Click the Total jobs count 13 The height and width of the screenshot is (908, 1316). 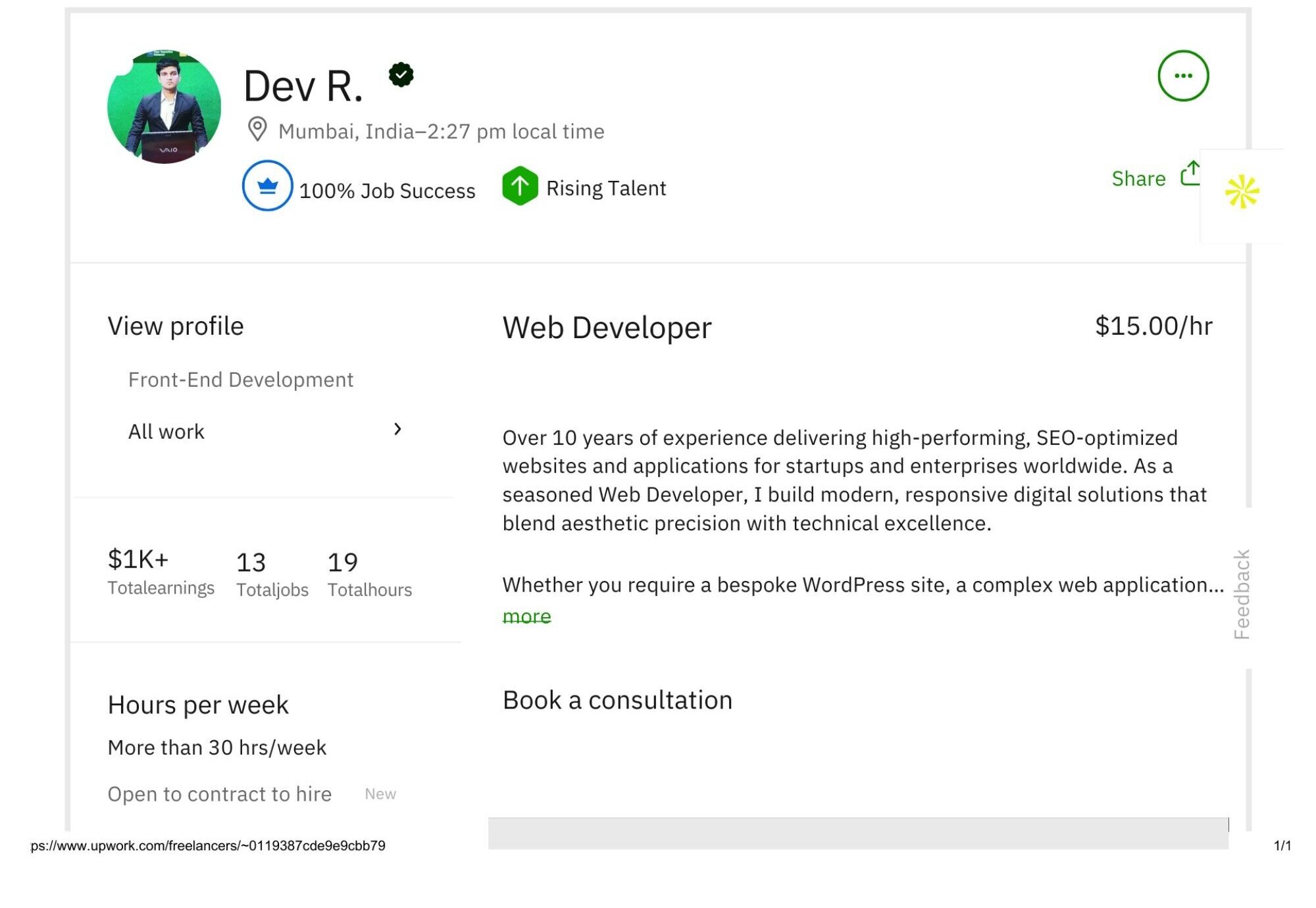tap(251, 563)
